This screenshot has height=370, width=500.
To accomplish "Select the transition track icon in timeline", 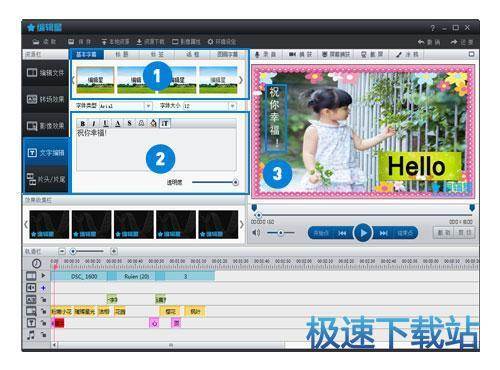I will point(31,299).
